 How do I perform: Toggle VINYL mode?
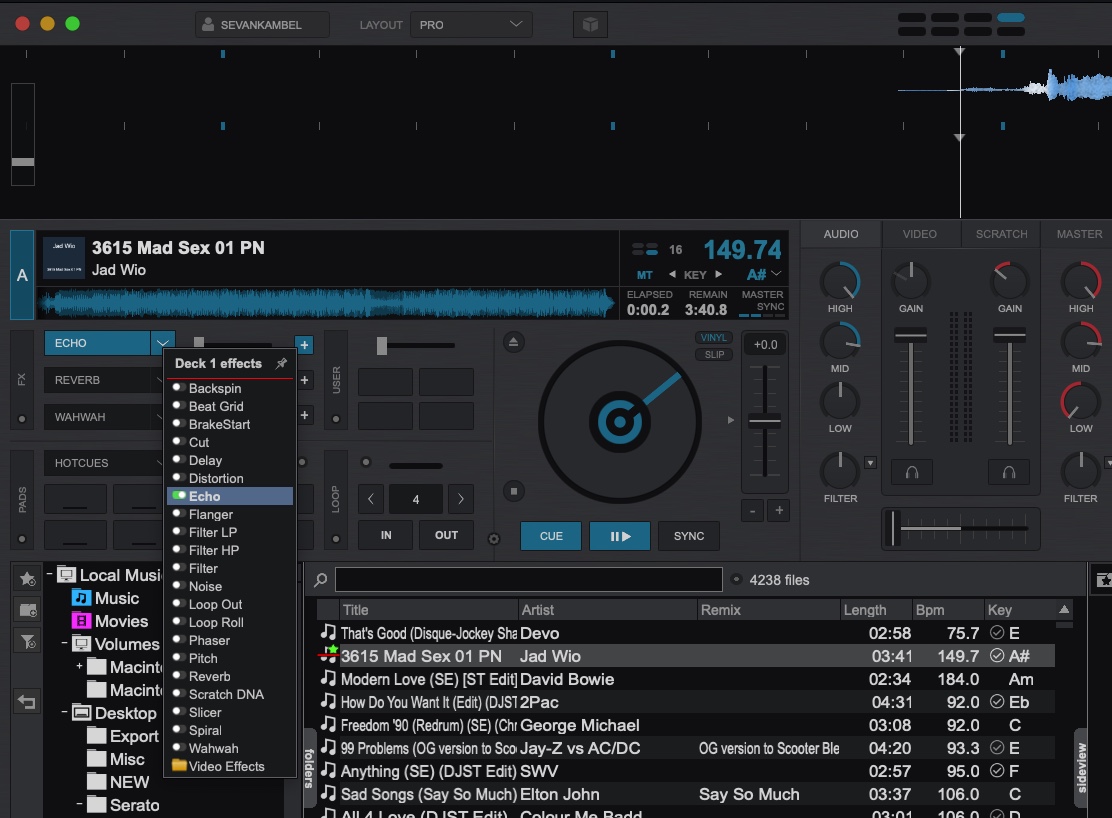click(713, 338)
